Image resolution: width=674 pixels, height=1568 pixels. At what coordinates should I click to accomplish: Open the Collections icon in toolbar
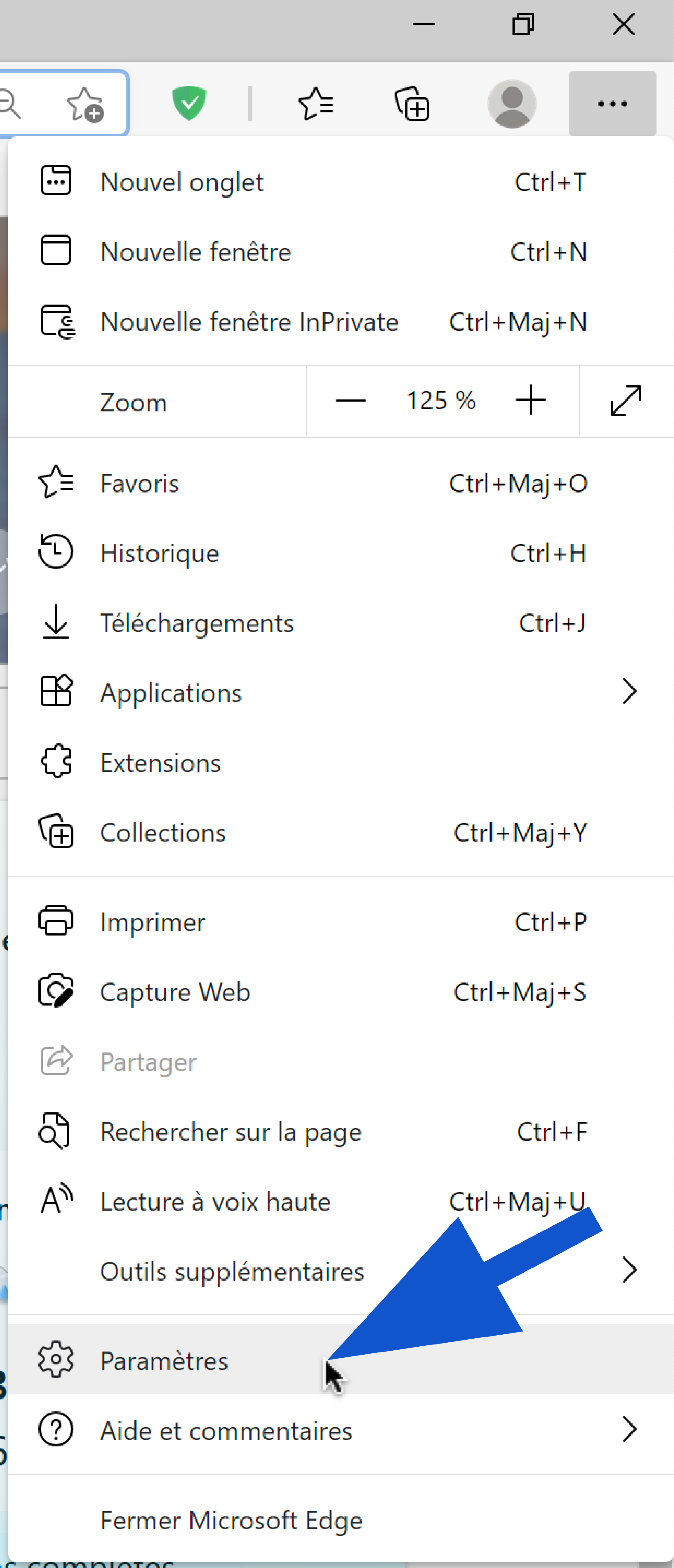point(412,103)
